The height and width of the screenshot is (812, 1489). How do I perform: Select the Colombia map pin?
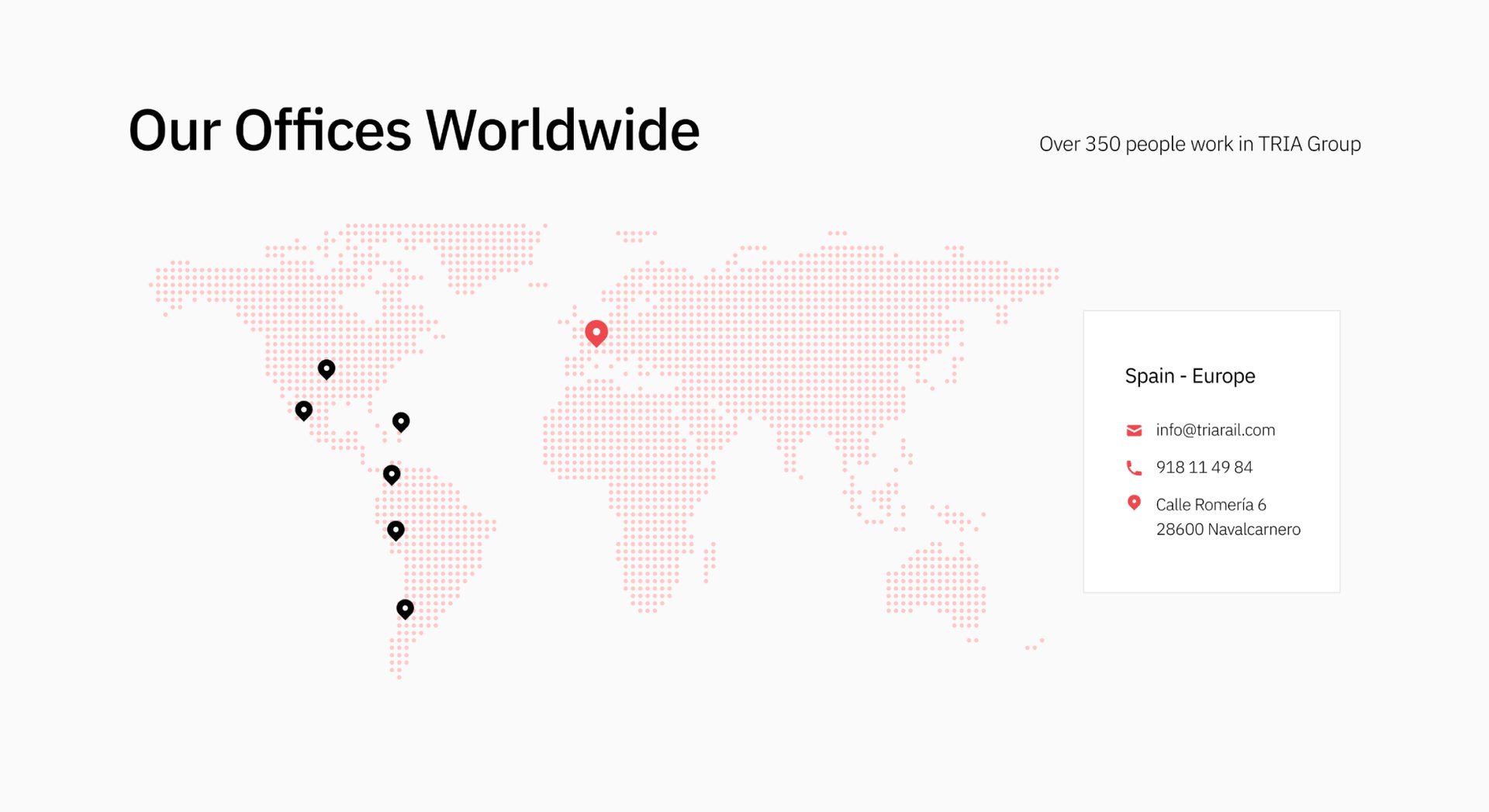click(392, 475)
